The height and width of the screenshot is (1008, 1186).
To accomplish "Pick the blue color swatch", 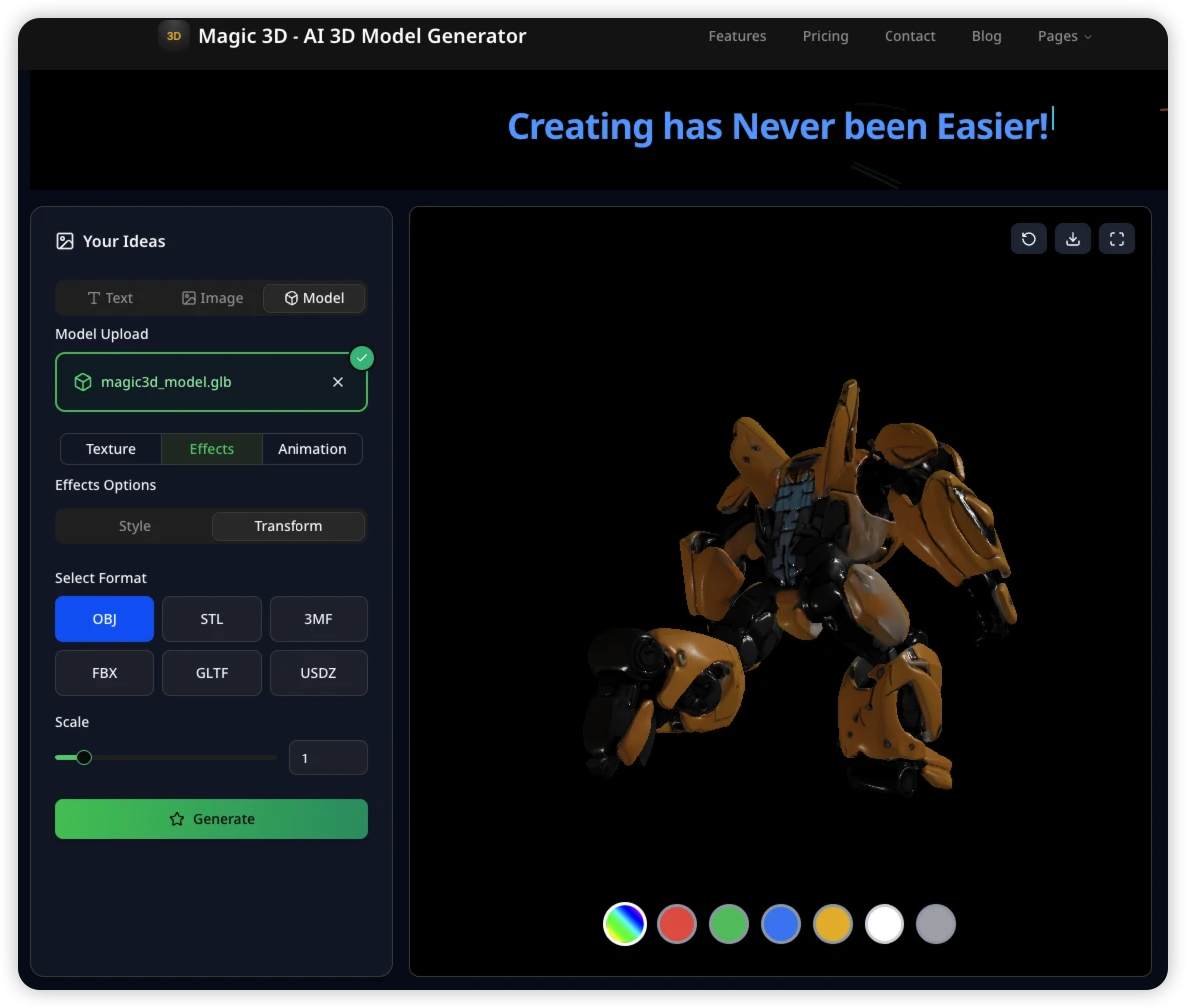I will click(x=781, y=924).
